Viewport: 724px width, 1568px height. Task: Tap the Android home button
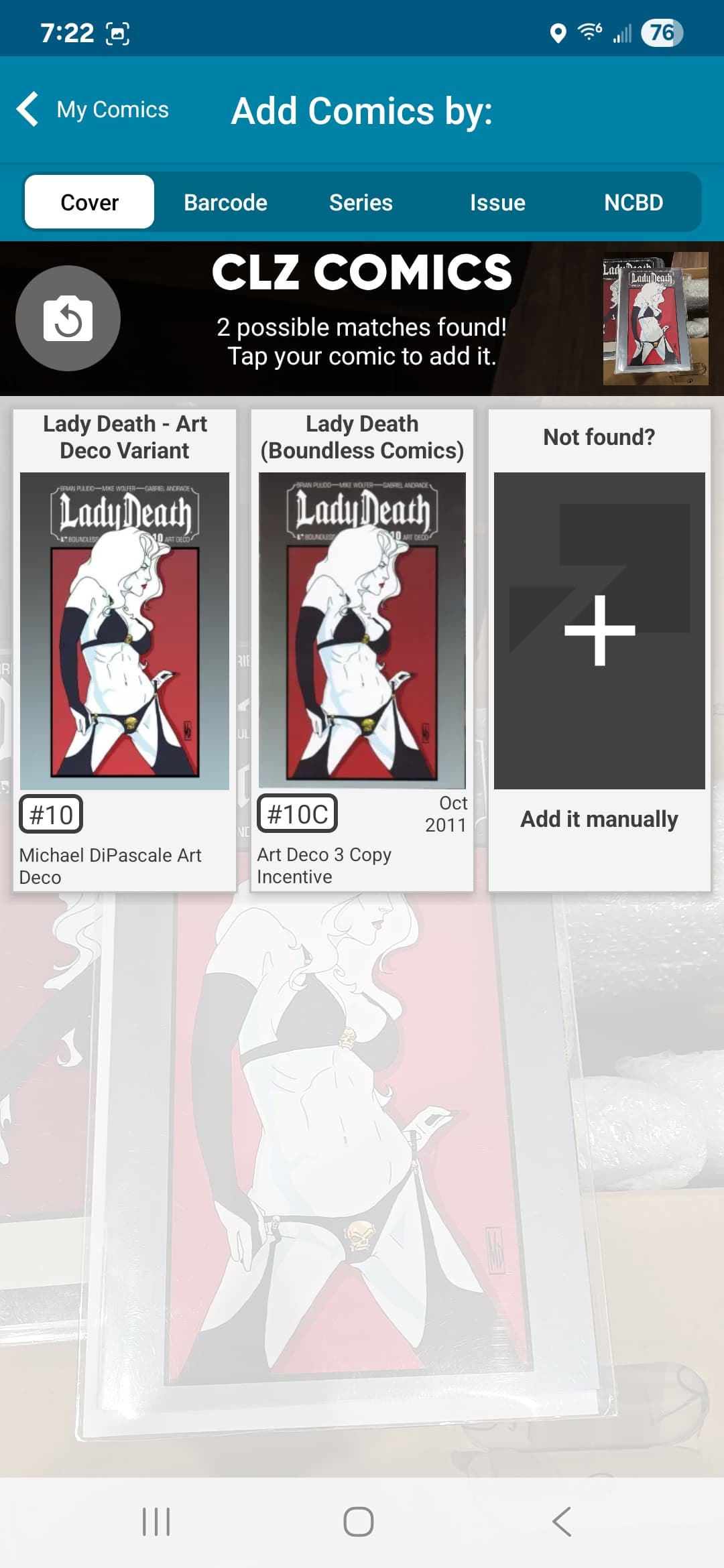(359, 1522)
